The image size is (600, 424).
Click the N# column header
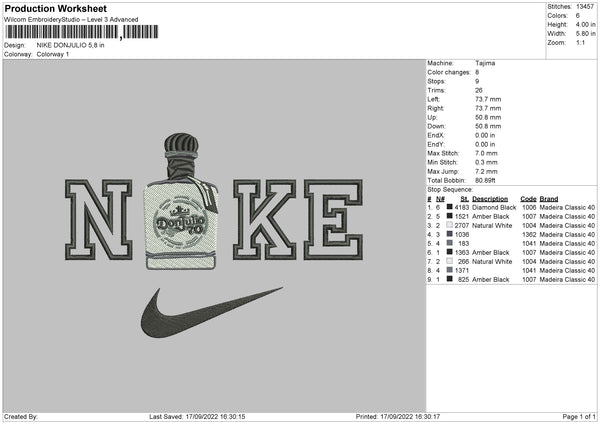tap(440, 199)
